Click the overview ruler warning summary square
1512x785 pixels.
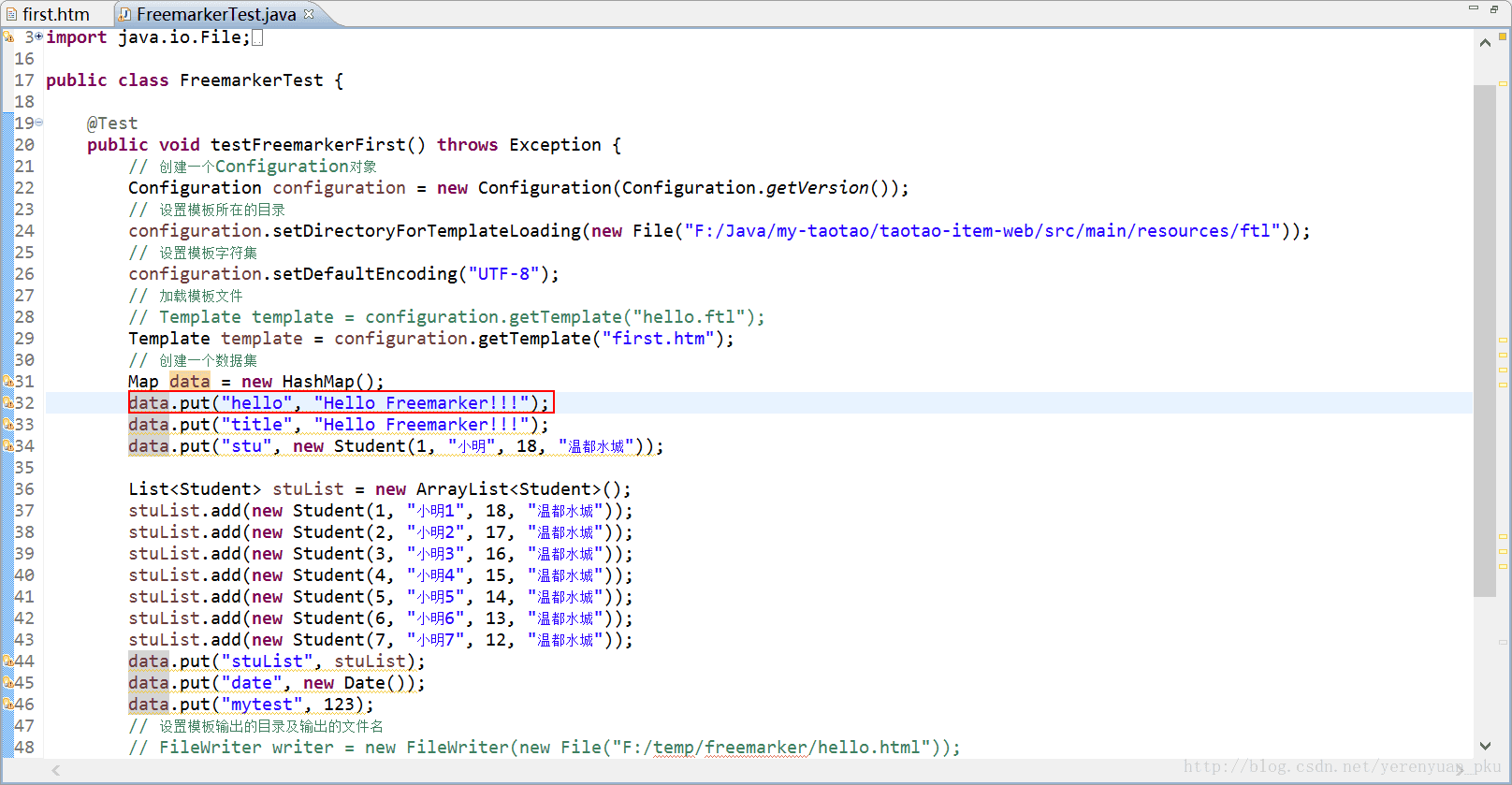click(1503, 36)
